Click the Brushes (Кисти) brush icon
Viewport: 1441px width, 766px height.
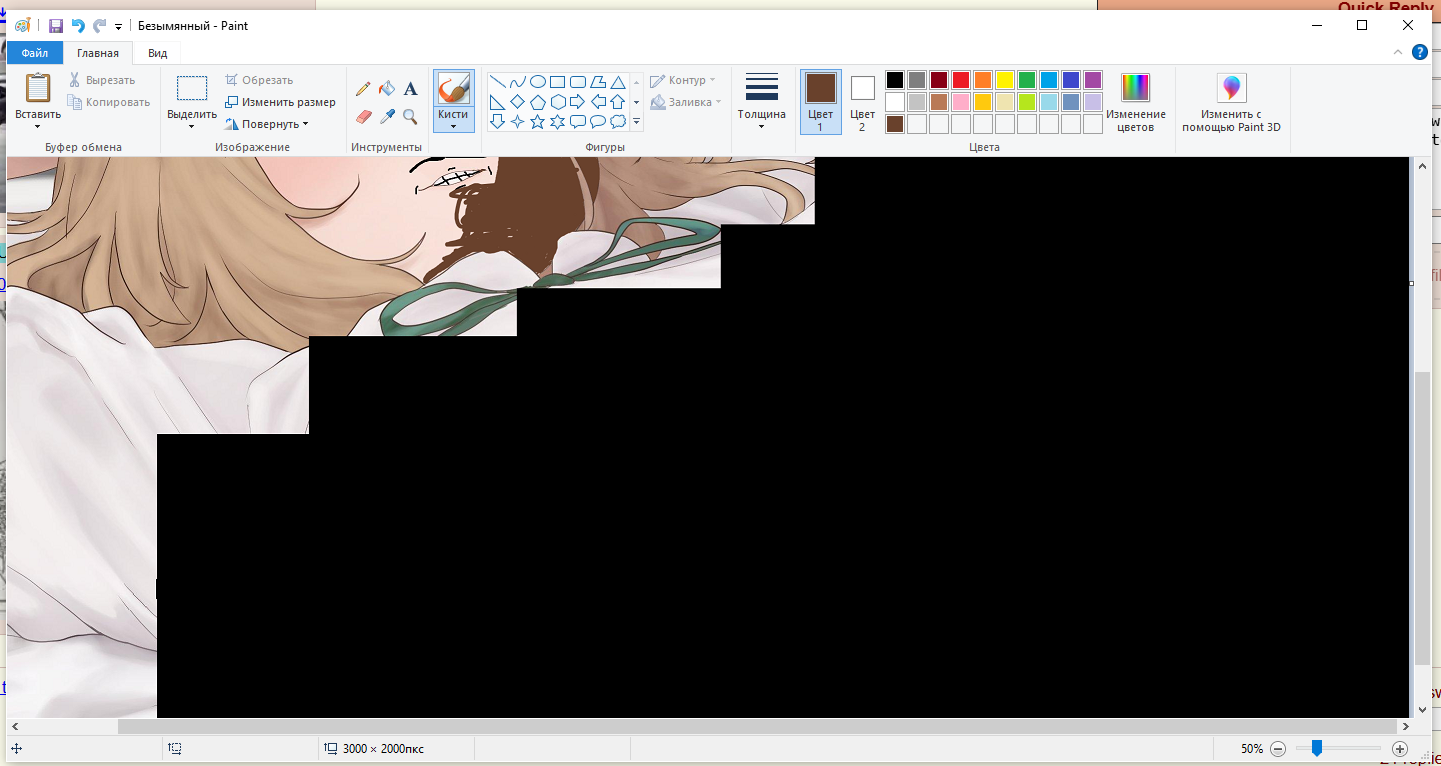coord(453,88)
